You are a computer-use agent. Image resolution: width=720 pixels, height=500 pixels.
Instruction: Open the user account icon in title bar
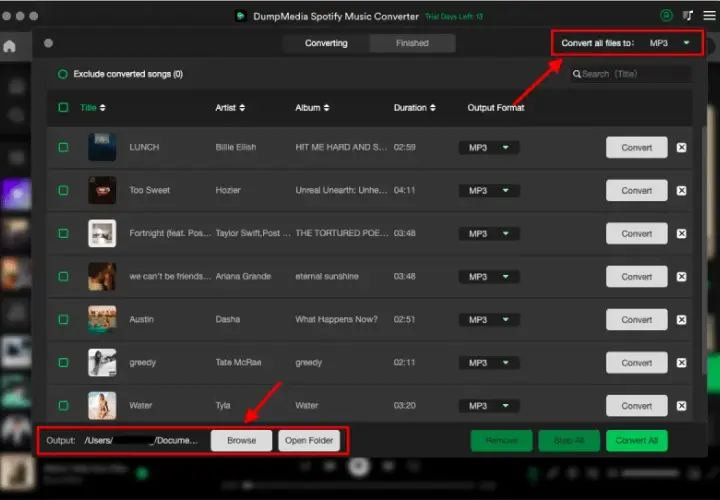[x=666, y=16]
